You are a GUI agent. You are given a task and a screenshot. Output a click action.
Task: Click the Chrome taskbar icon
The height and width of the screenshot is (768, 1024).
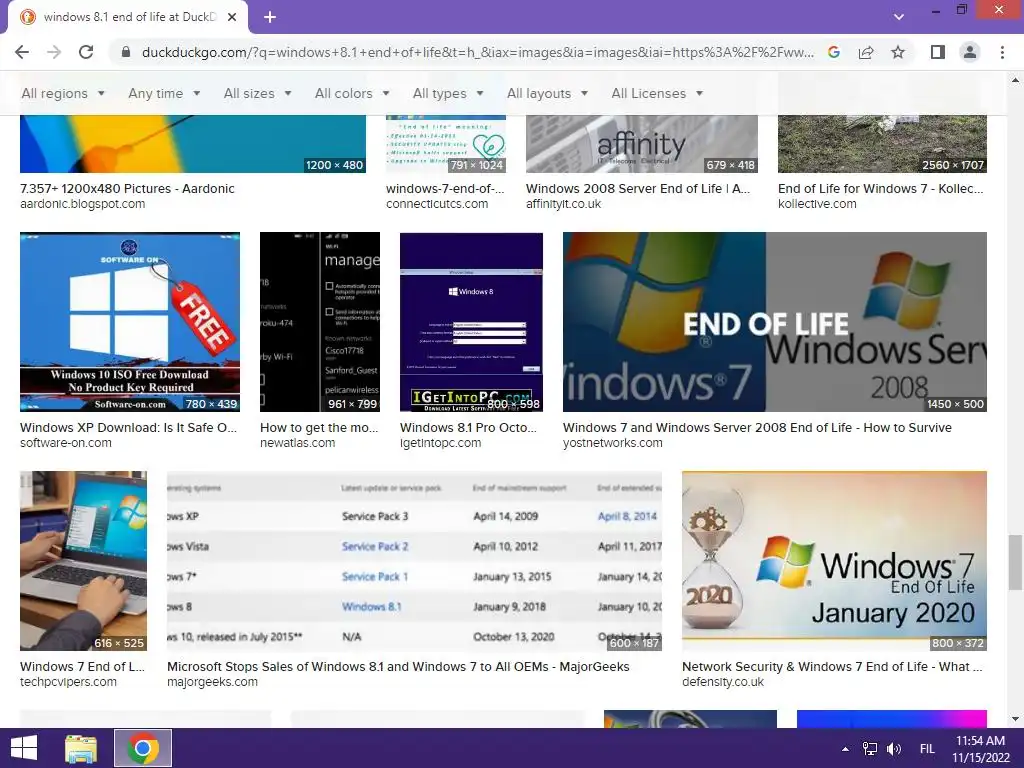143,748
